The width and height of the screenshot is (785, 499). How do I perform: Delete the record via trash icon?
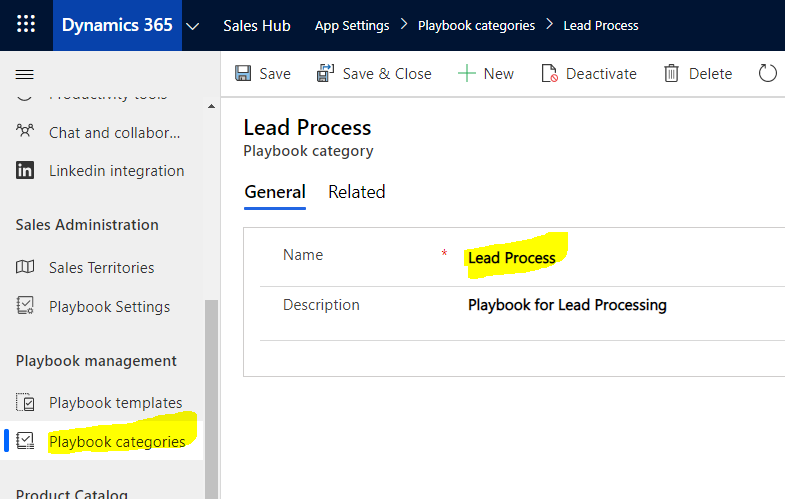pos(698,73)
